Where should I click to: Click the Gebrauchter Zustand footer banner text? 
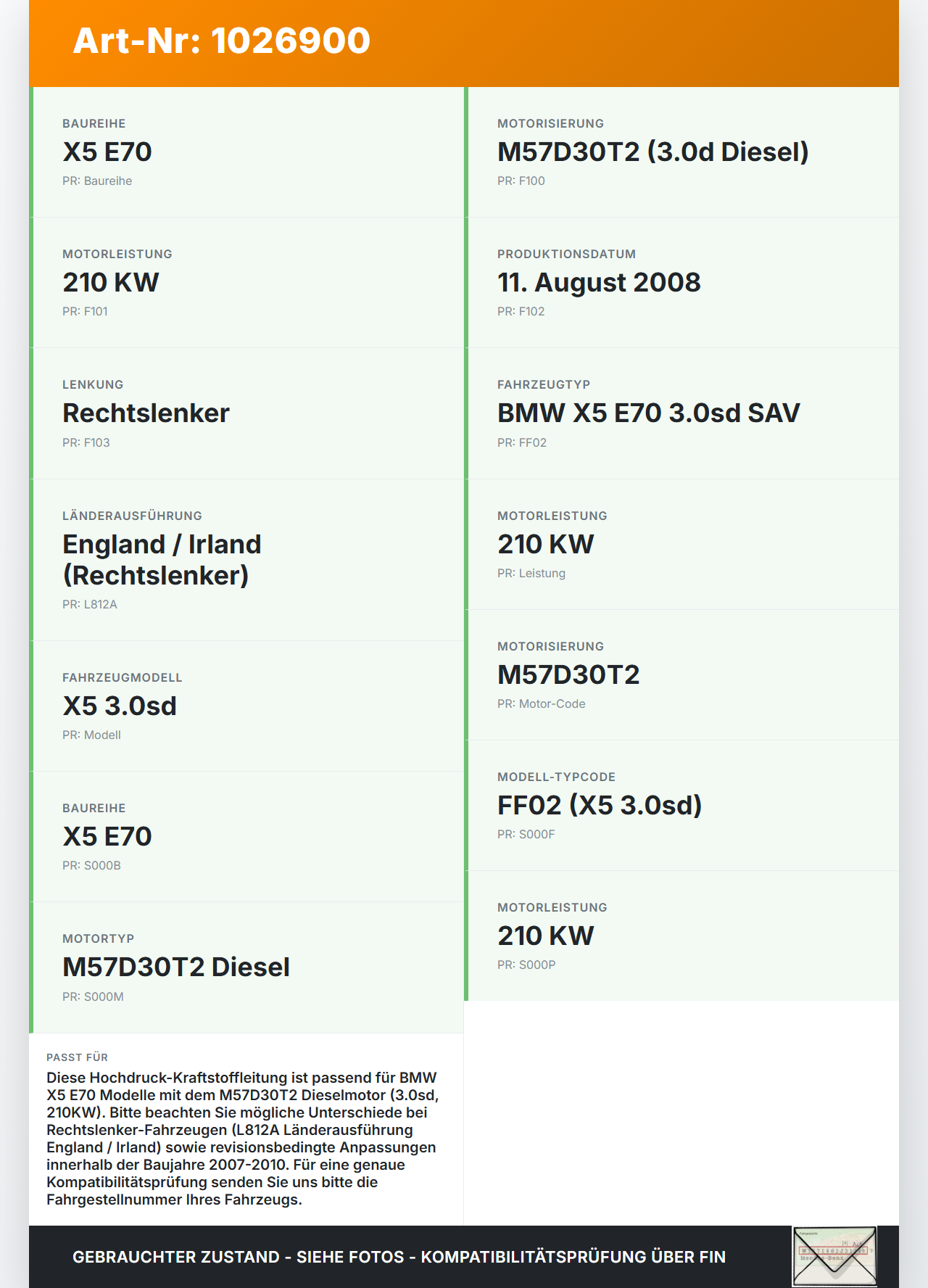point(399,1257)
